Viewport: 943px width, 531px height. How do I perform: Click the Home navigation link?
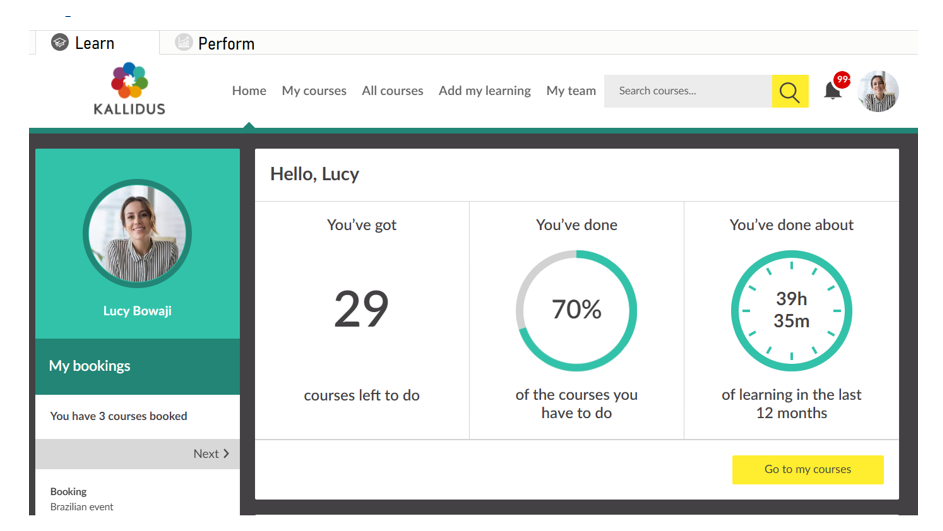coord(249,91)
